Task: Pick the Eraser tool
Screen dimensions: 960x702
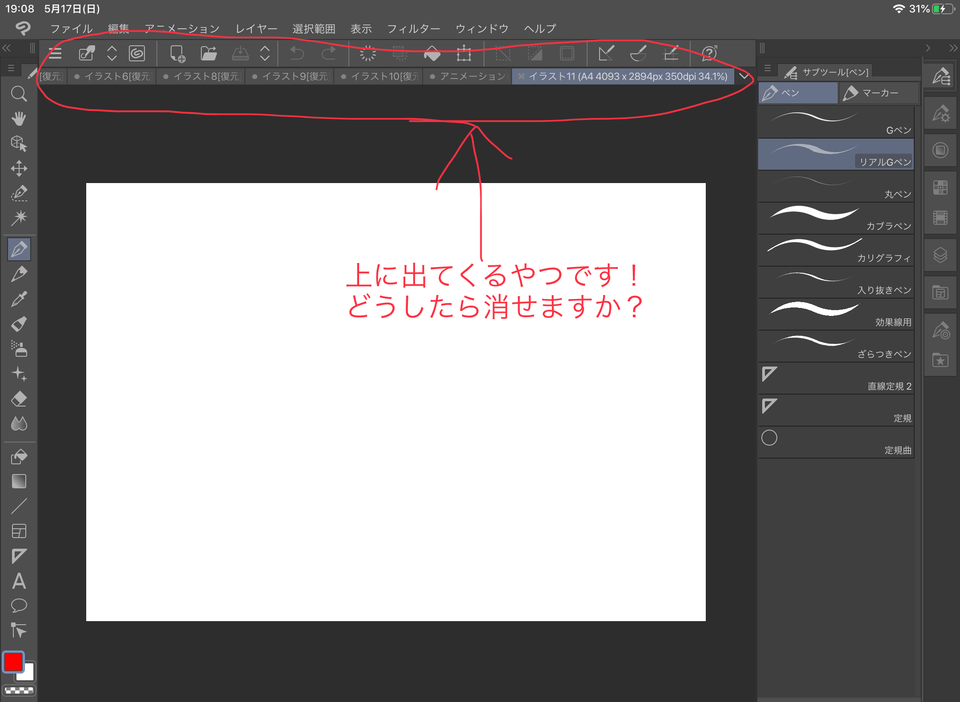Action: click(x=18, y=399)
